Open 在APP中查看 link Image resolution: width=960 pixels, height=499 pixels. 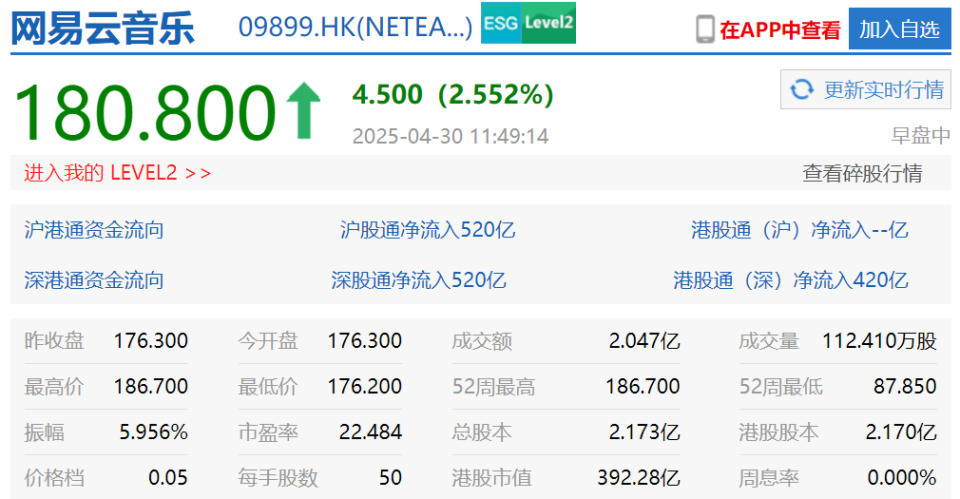[x=780, y=30]
